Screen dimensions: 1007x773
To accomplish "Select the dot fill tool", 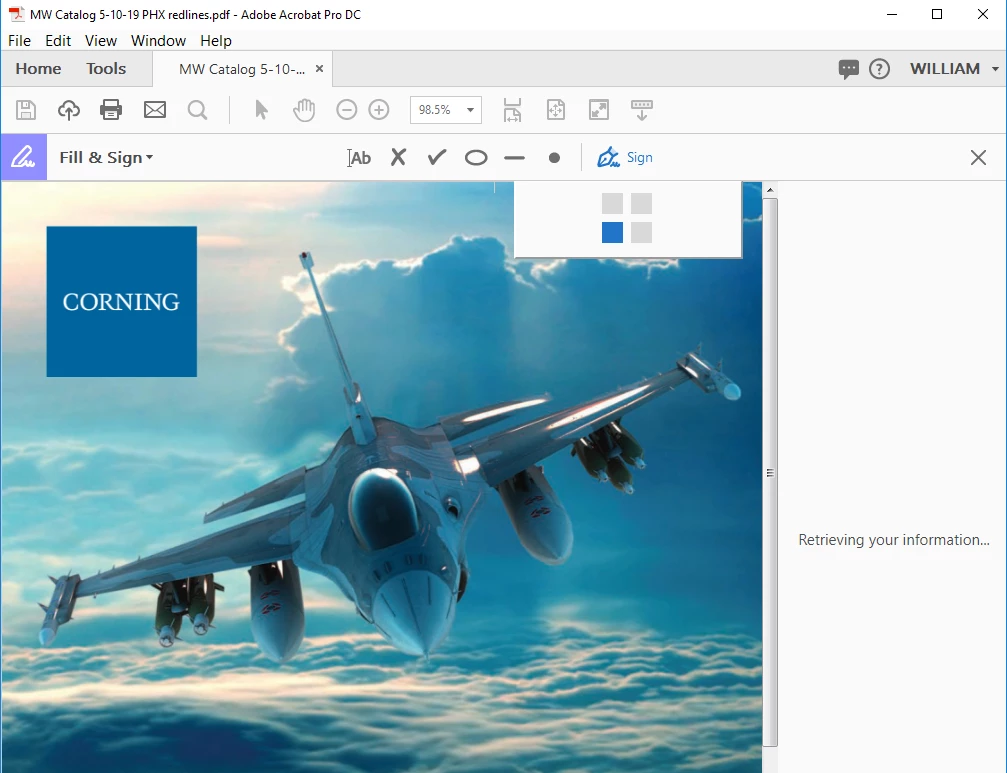I will point(554,158).
